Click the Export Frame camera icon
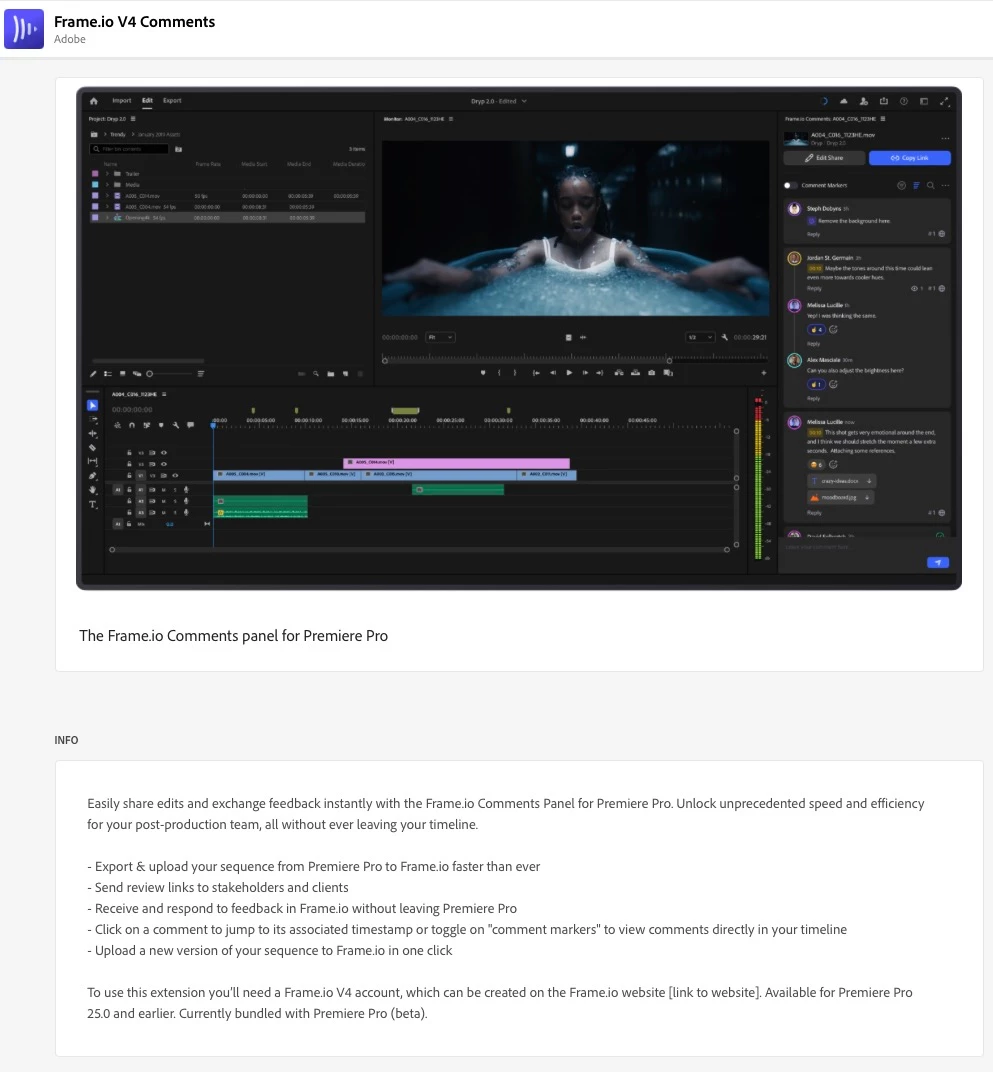 pos(652,373)
